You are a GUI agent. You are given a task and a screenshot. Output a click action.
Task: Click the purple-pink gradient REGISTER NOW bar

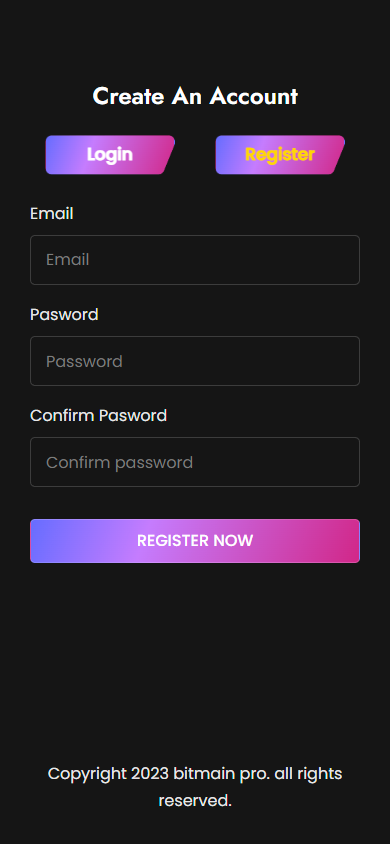point(195,541)
